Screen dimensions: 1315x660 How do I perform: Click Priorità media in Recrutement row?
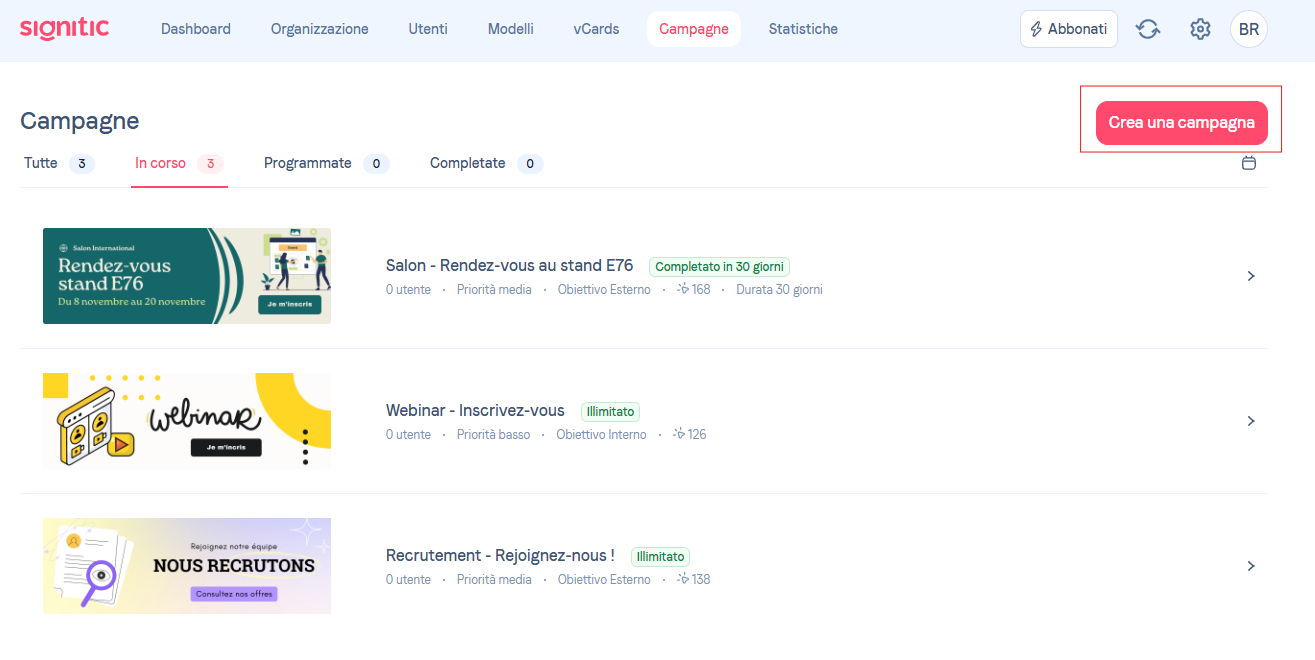point(494,580)
